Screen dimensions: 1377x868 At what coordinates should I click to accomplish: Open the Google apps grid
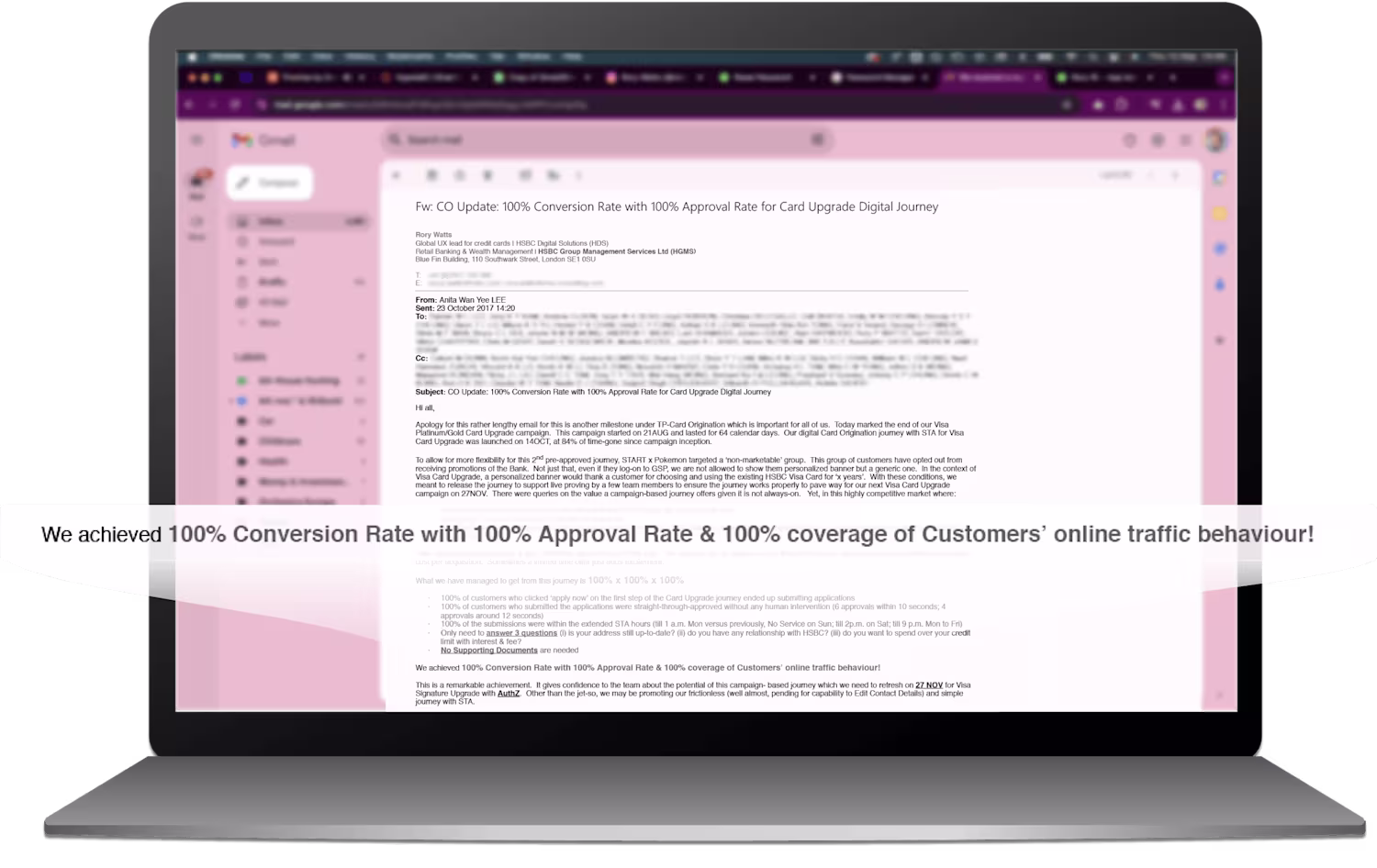[x=1186, y=140]
